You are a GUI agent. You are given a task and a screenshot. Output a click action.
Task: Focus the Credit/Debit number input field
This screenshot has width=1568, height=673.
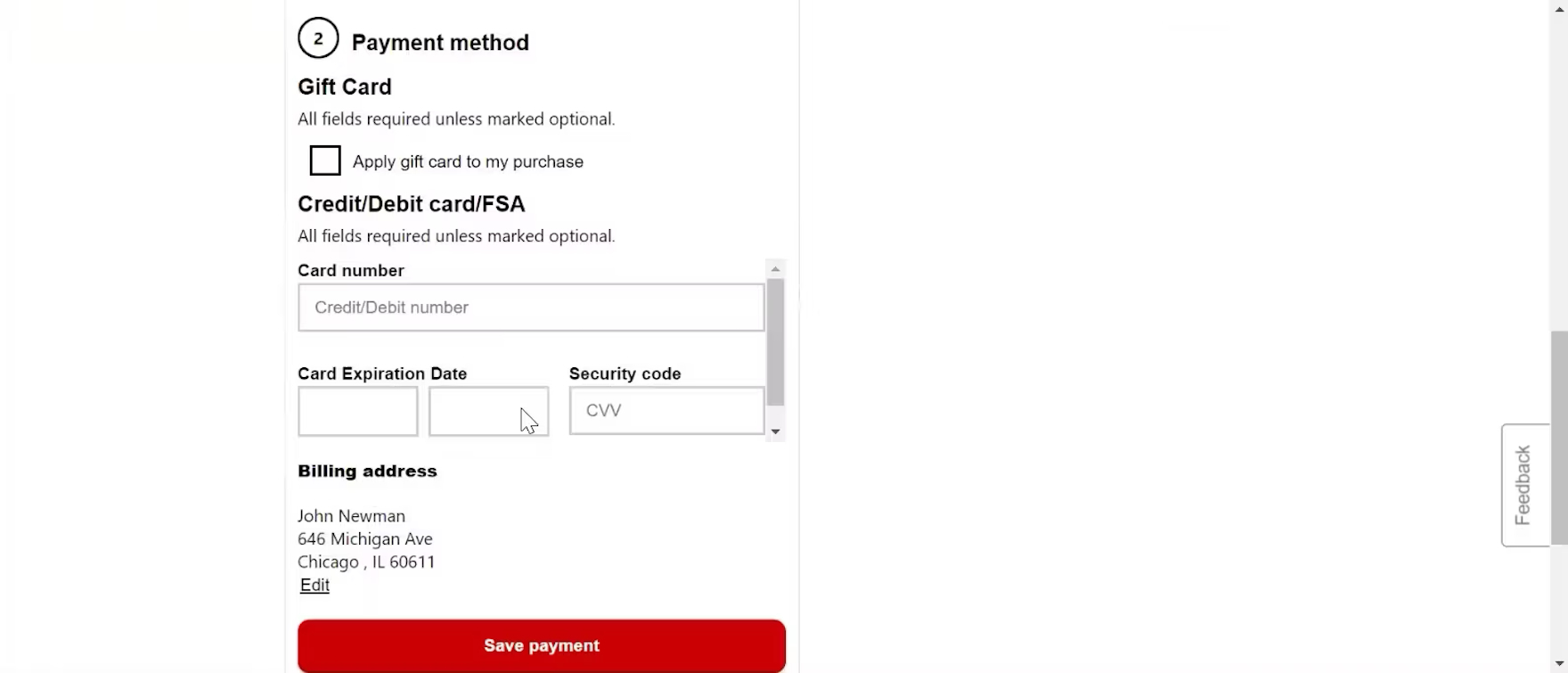tap(531, 308)
